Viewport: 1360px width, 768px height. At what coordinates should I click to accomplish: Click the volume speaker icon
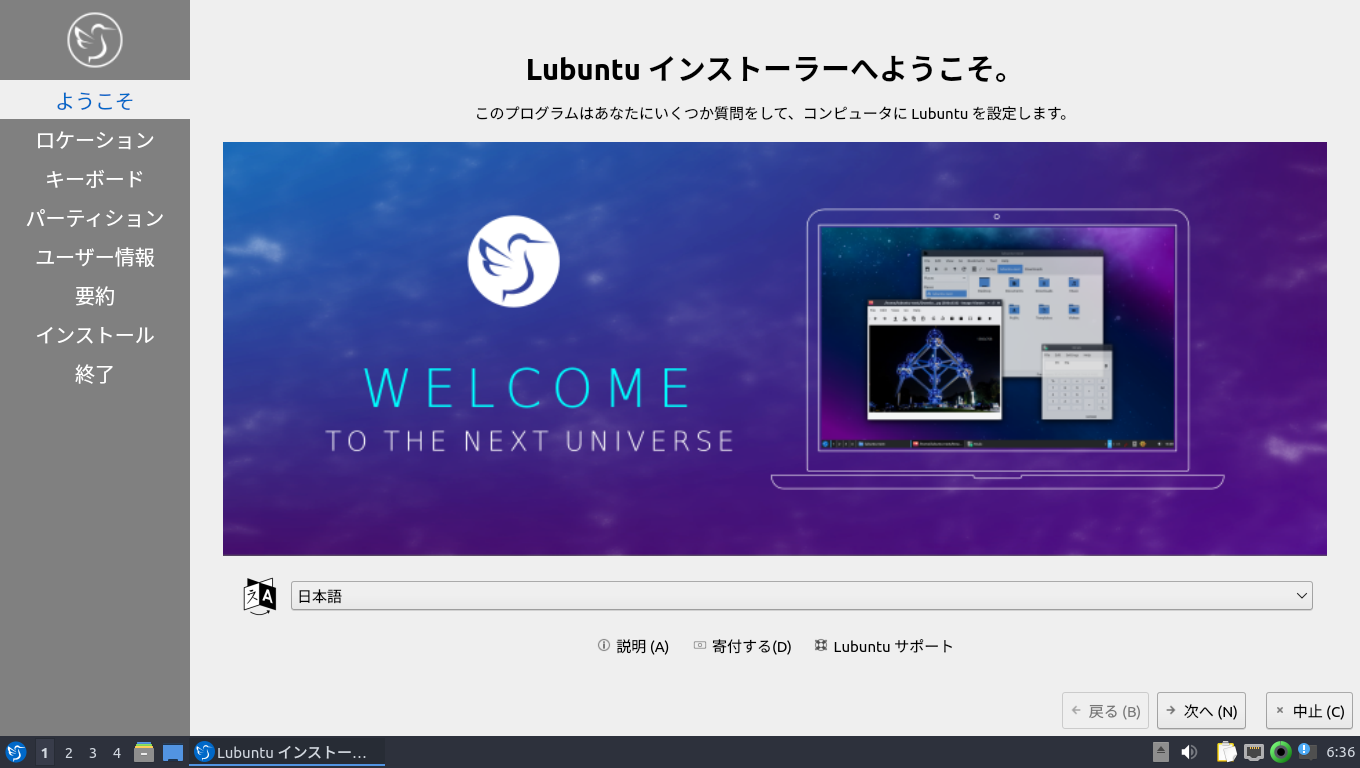coord(1189,752)
